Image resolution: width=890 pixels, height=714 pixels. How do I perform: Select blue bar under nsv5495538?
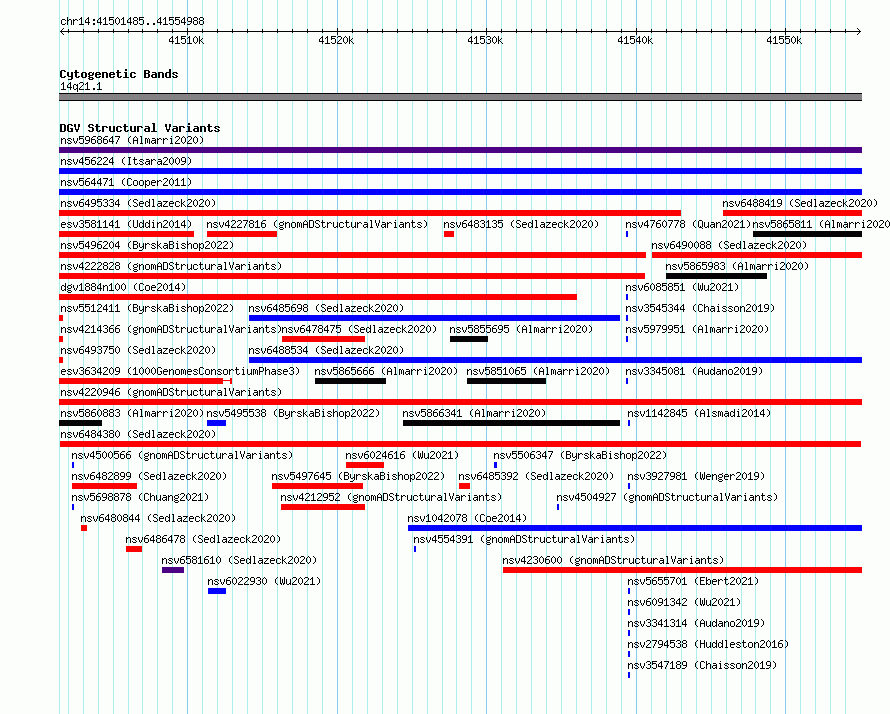pos(217,423)
